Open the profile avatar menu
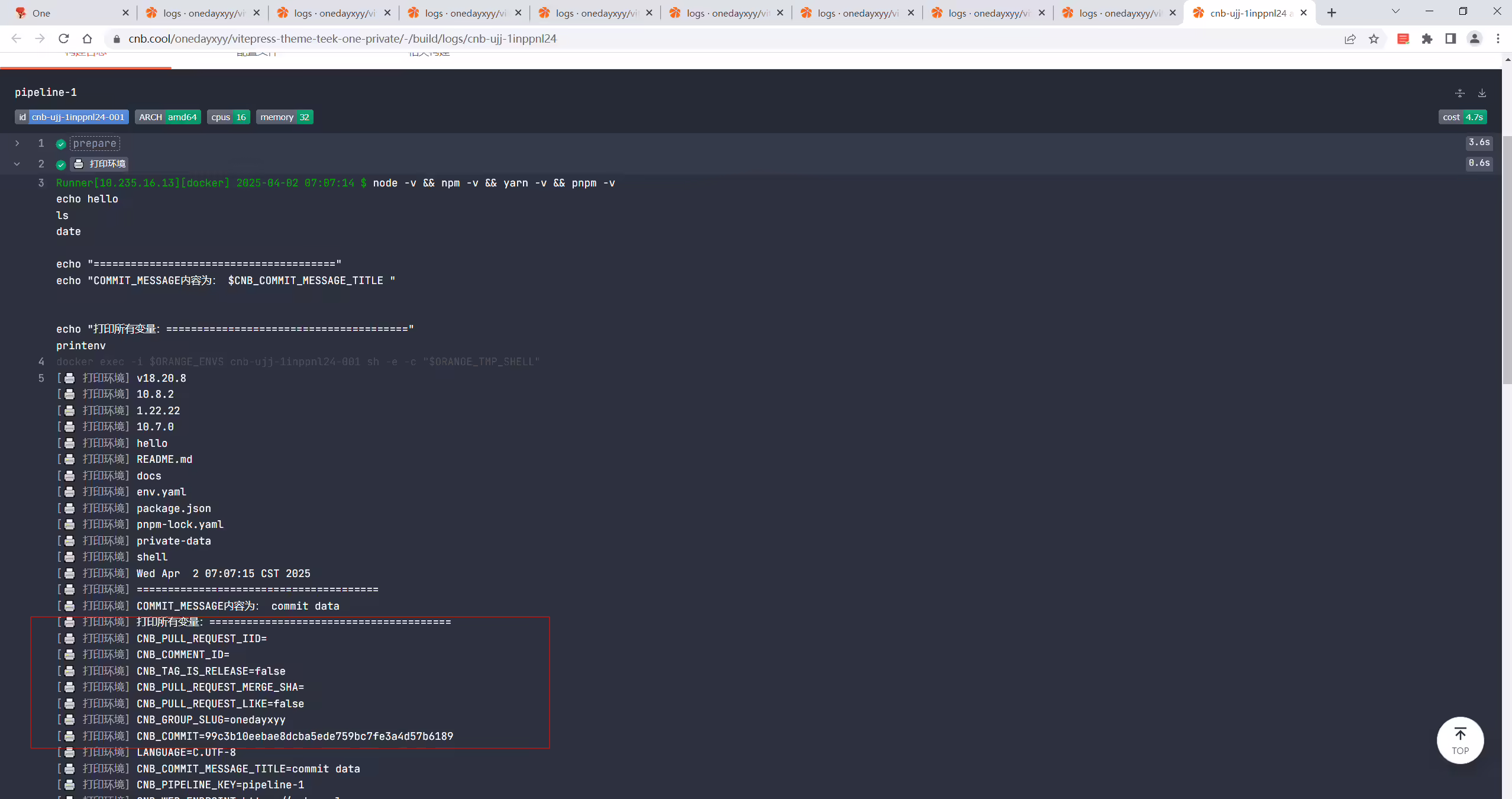 click(x=1475, y=38)
